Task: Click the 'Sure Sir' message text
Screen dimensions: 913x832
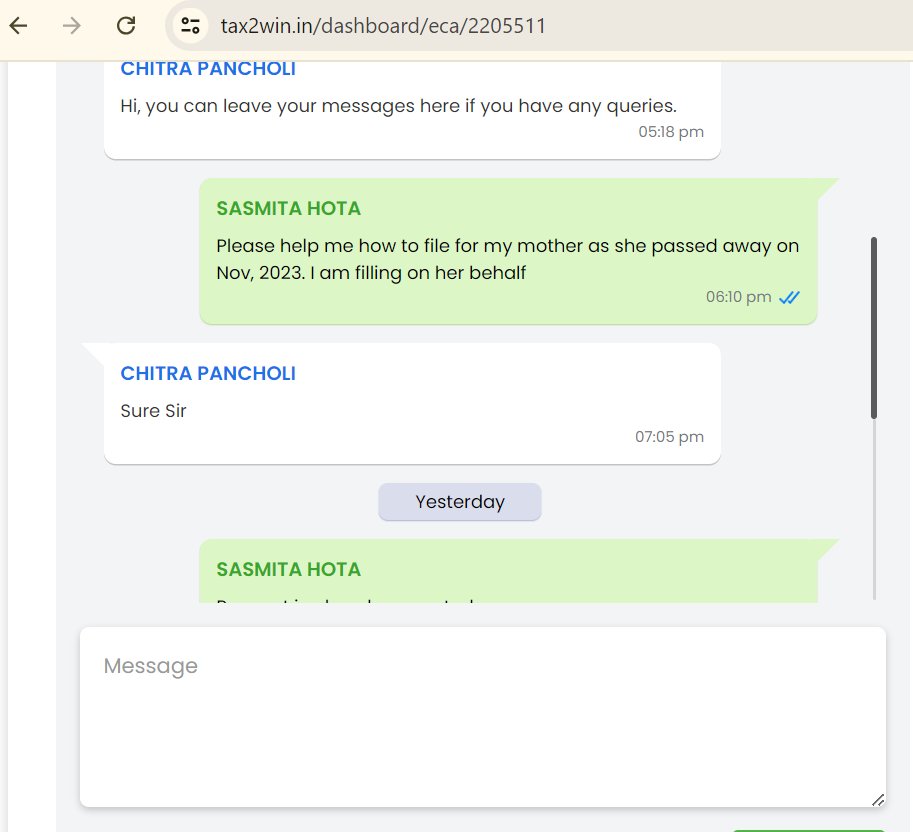Action: tap(153, 410)
